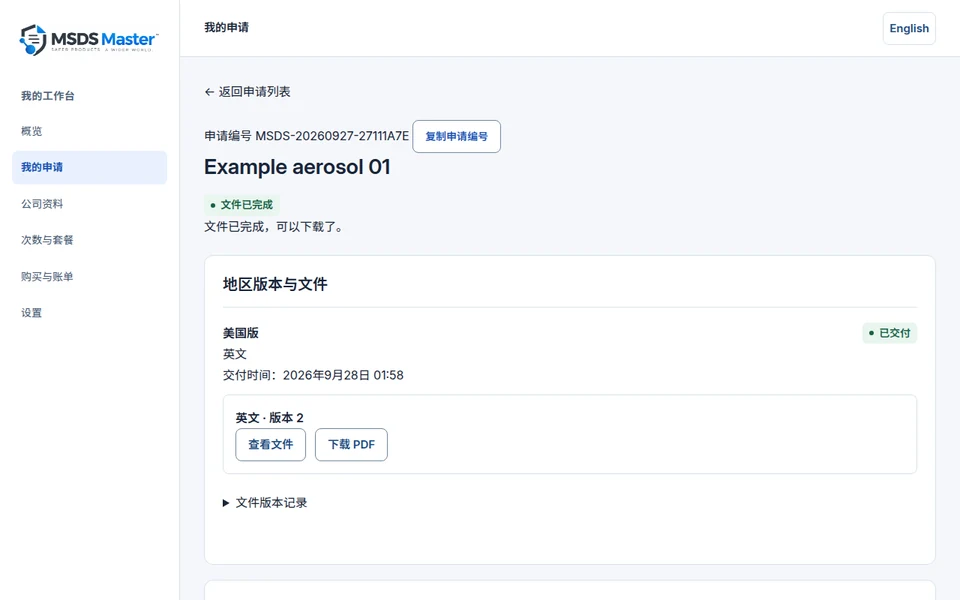Screen dimensions: 960x600
Task: Click the MSDS Master logo
Action: click(89, 40)
